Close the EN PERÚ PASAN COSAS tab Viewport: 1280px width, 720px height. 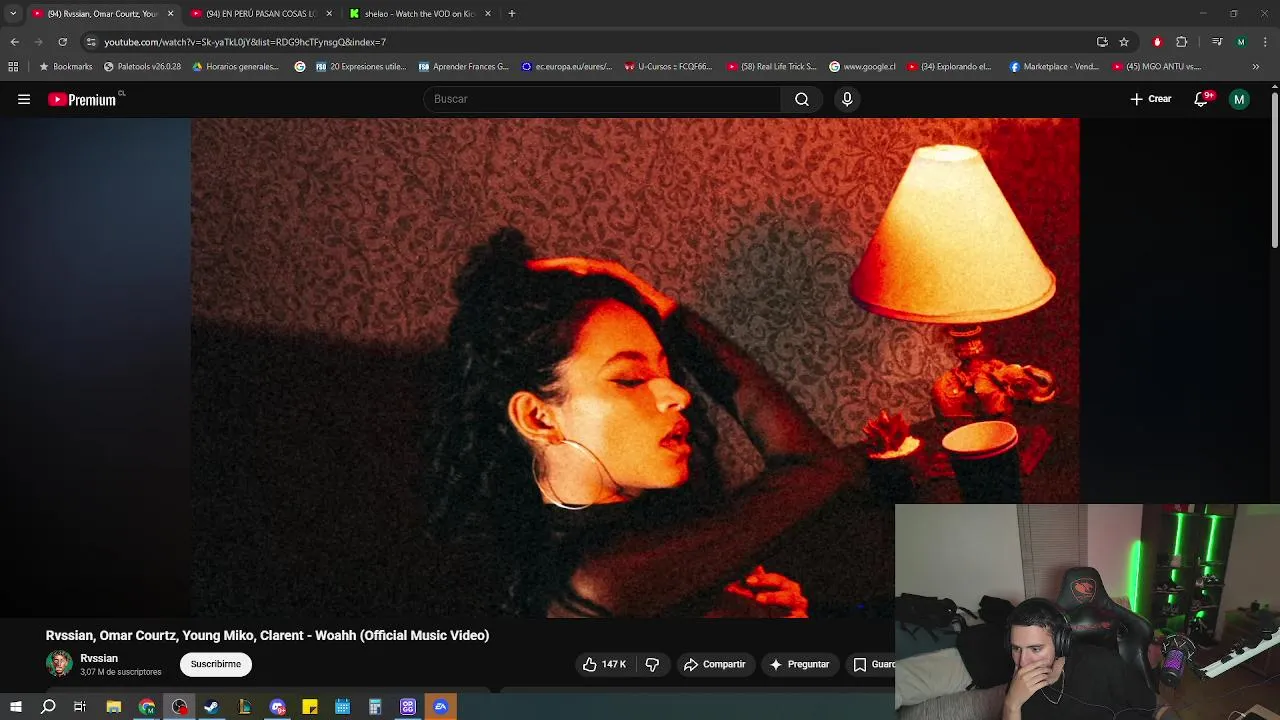pos(329,14)
